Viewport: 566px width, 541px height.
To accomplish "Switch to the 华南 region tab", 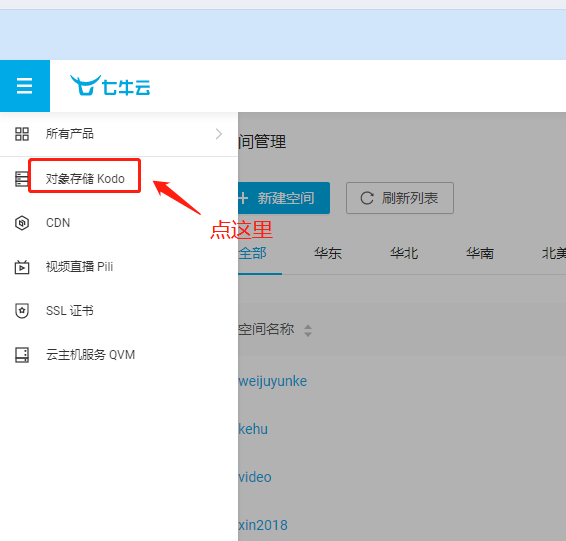I will [480, 253].
